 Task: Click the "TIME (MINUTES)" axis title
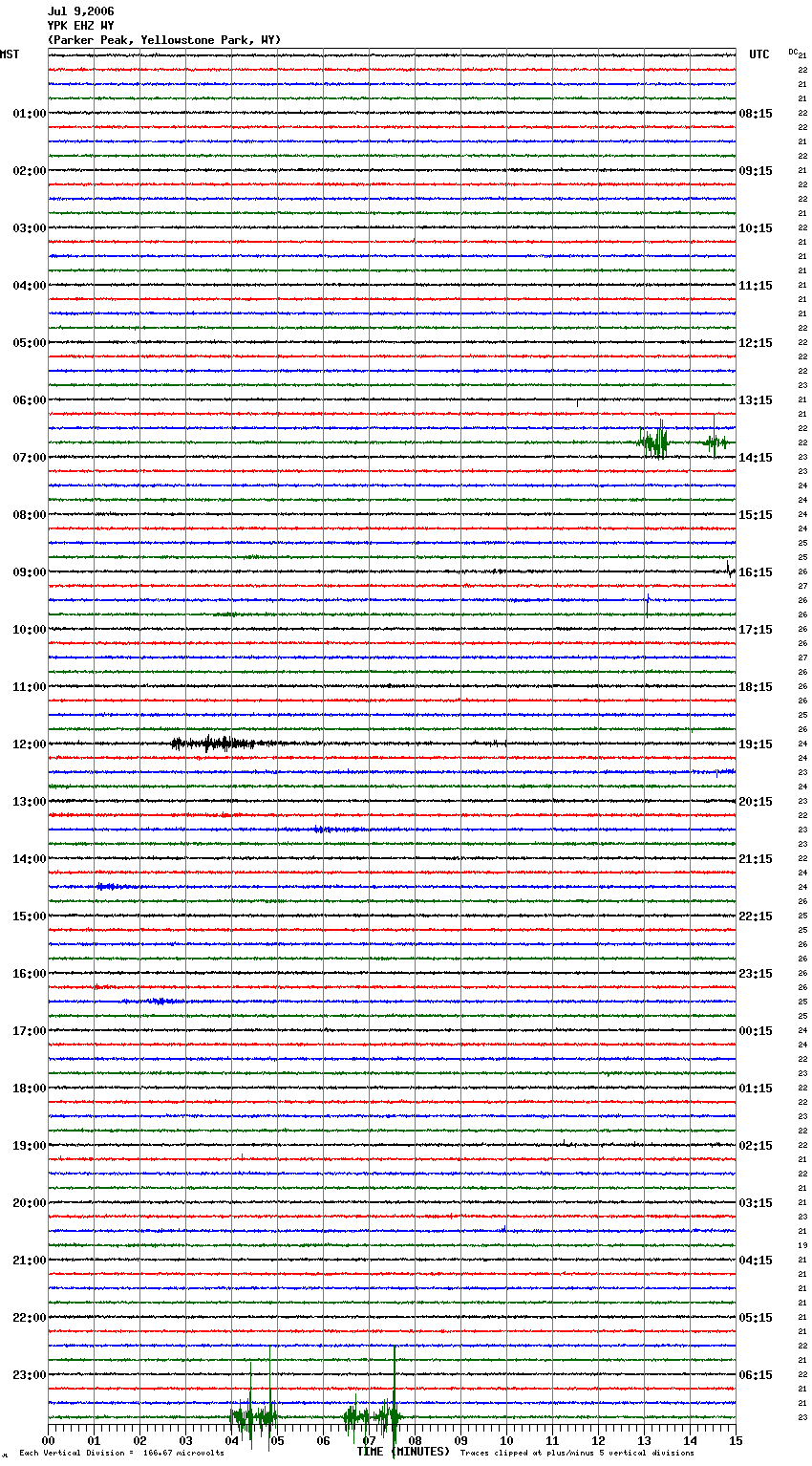click(x=403, y=1452)
